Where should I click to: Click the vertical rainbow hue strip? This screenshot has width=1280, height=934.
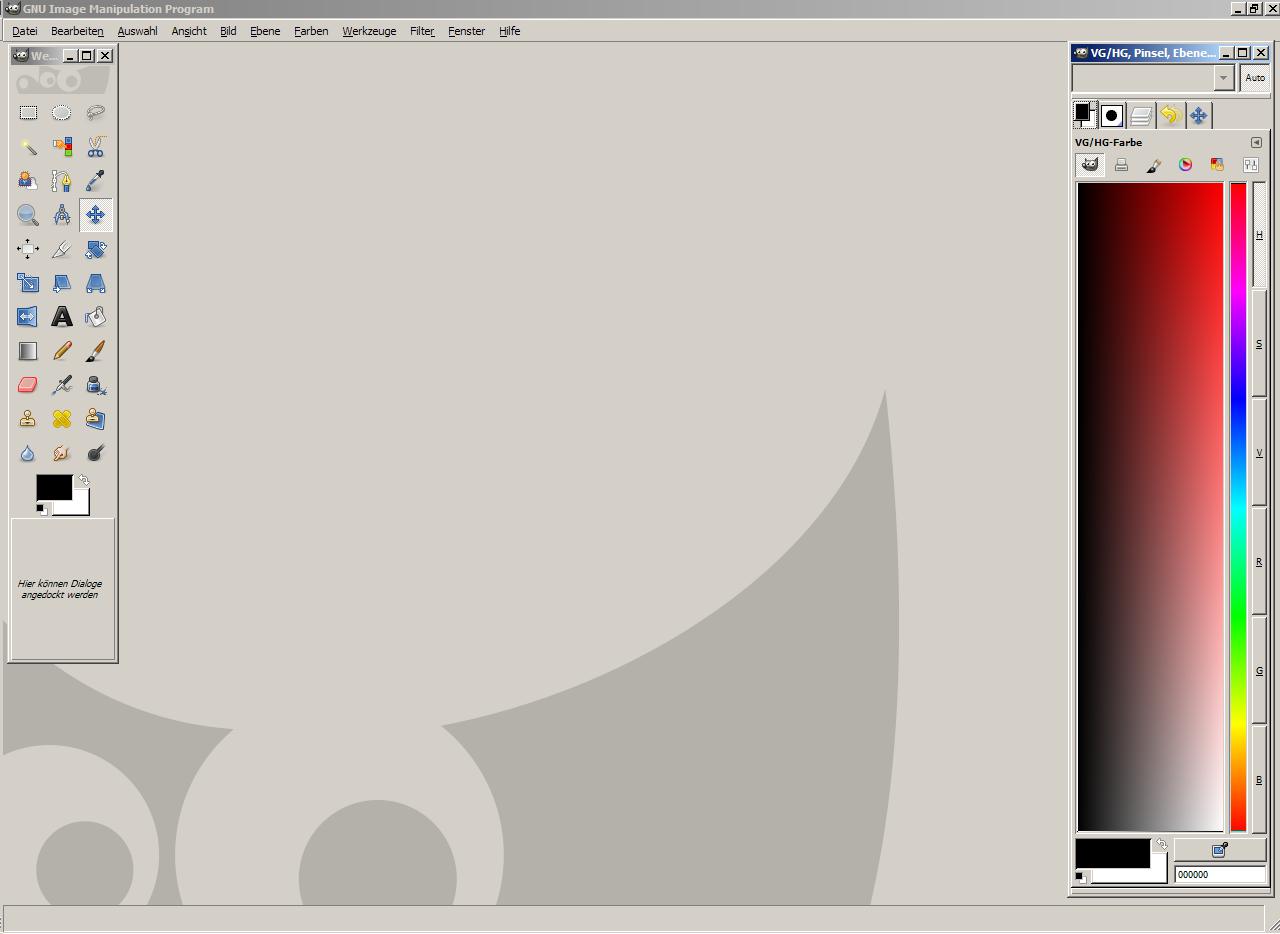pyautogui.click(x=1238, y=507)
